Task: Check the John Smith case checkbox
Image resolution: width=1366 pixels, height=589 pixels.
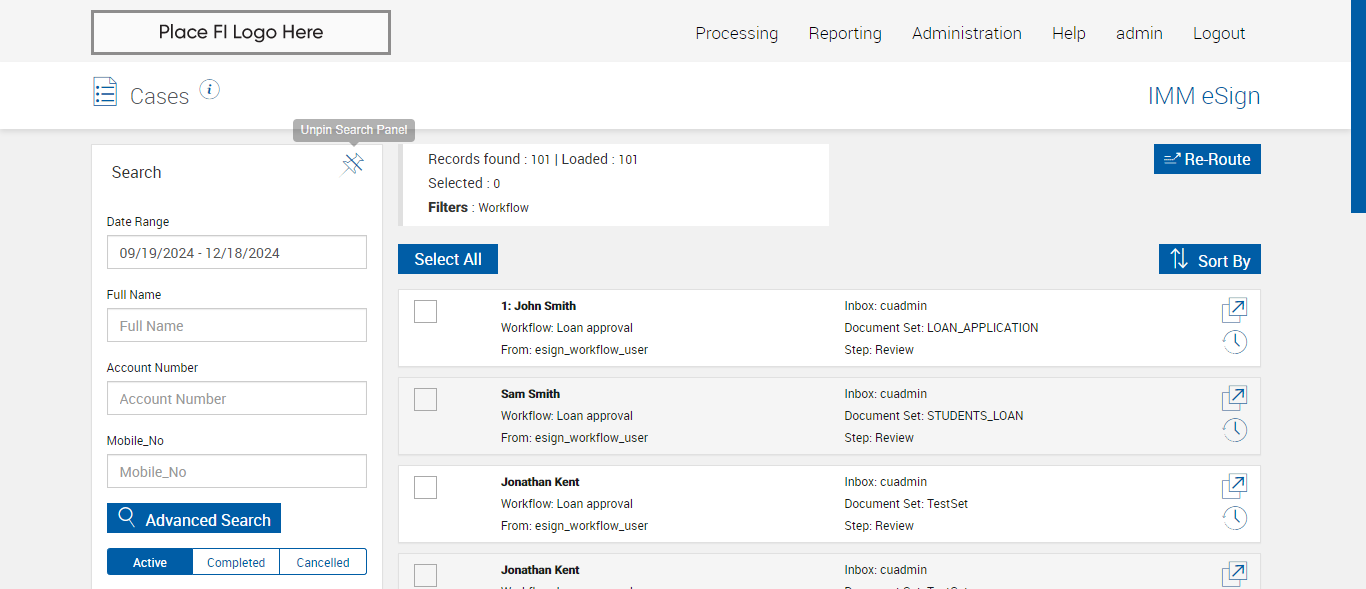Action: point(425,311)
